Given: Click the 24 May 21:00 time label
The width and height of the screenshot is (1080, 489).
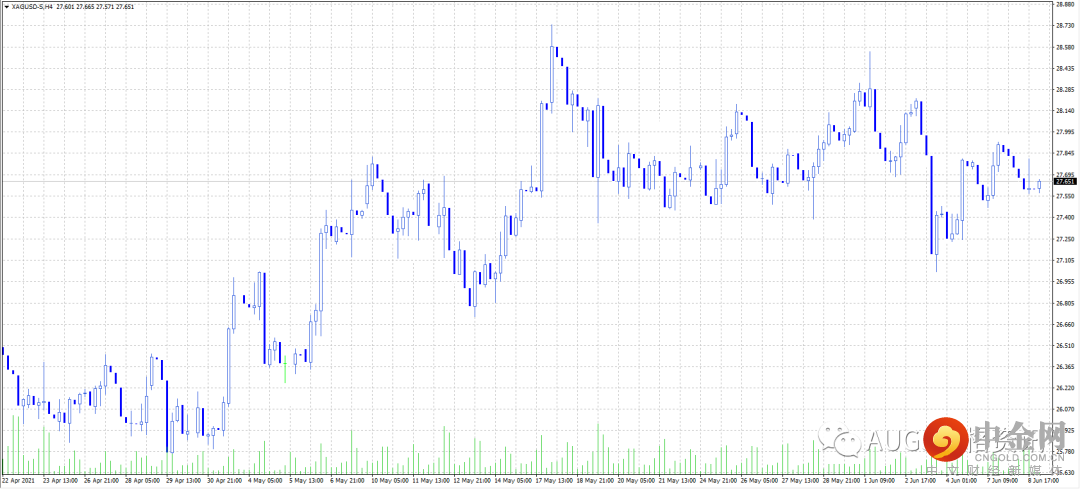Looking at the screenshot, I should coord(716,480).
